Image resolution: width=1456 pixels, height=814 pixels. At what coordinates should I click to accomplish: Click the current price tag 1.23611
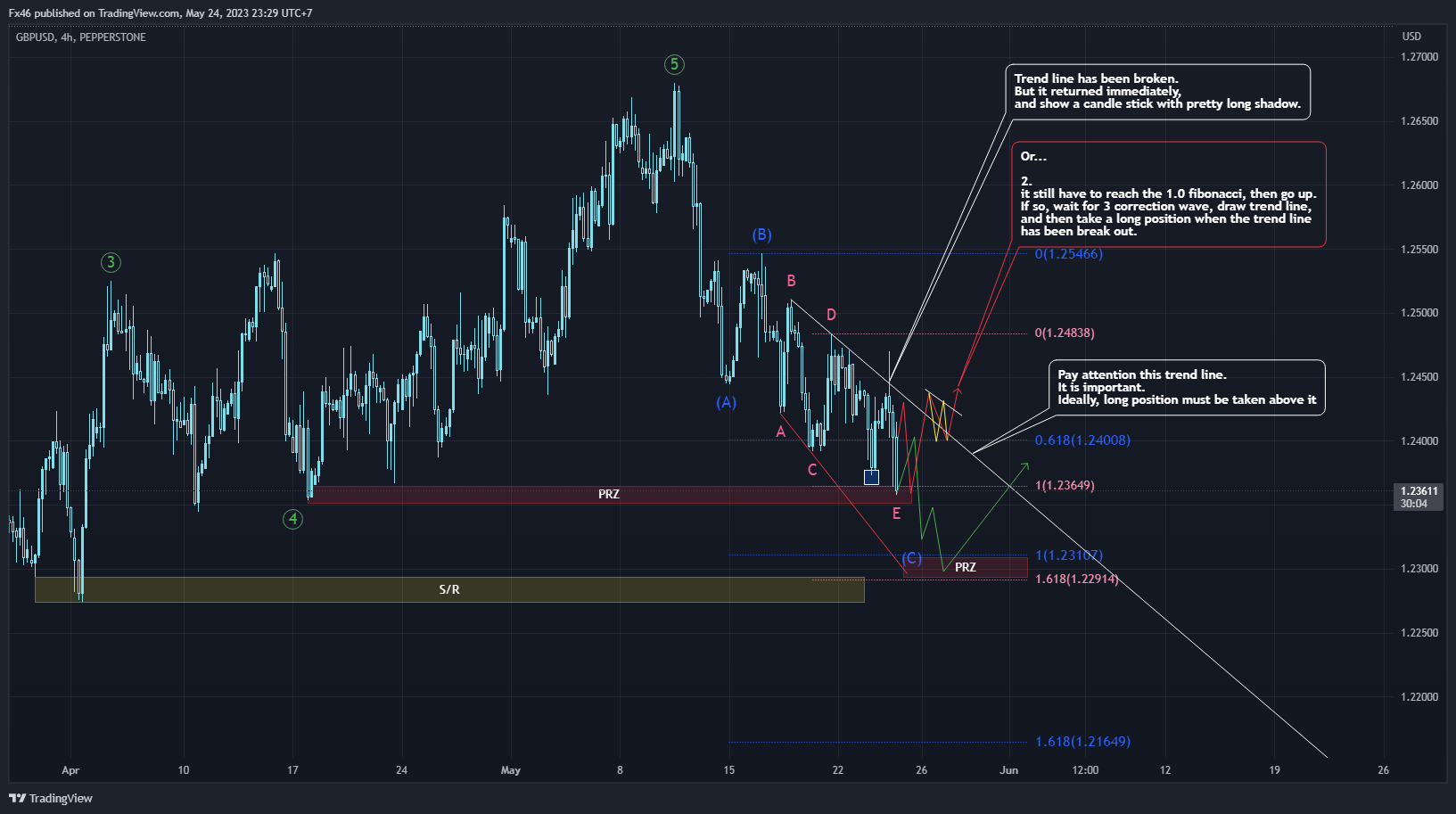pyautogui.click(x=1419, y=491)
